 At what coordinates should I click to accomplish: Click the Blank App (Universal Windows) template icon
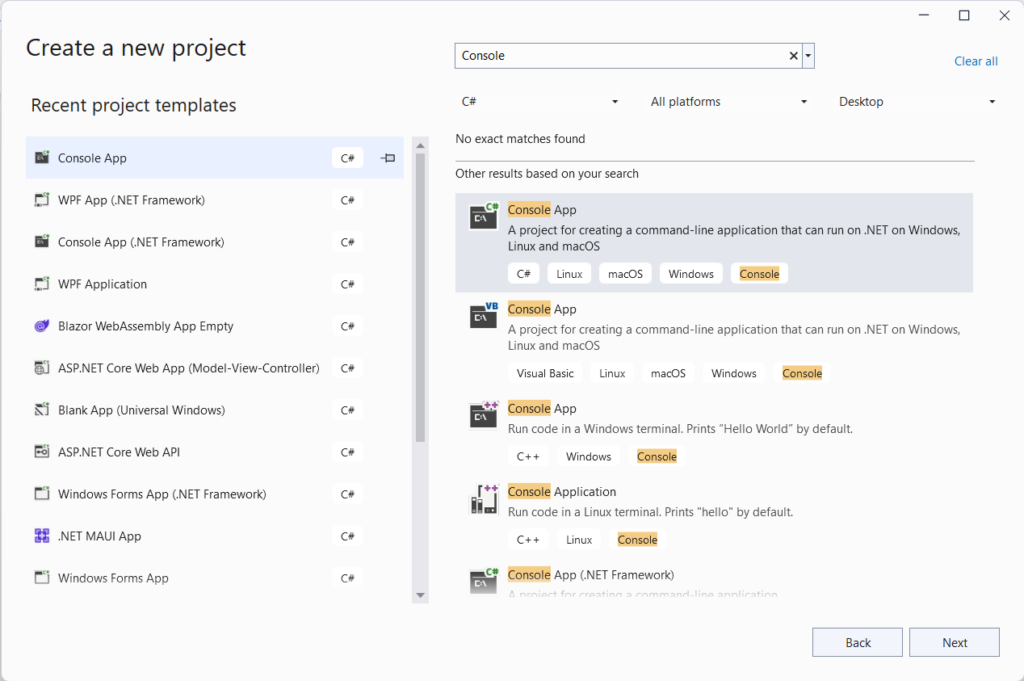point(41,410)
